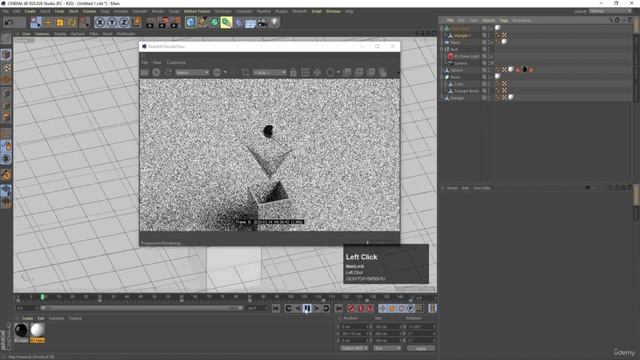Open the RenderView zoom scale dropdown

click(269, 73)
